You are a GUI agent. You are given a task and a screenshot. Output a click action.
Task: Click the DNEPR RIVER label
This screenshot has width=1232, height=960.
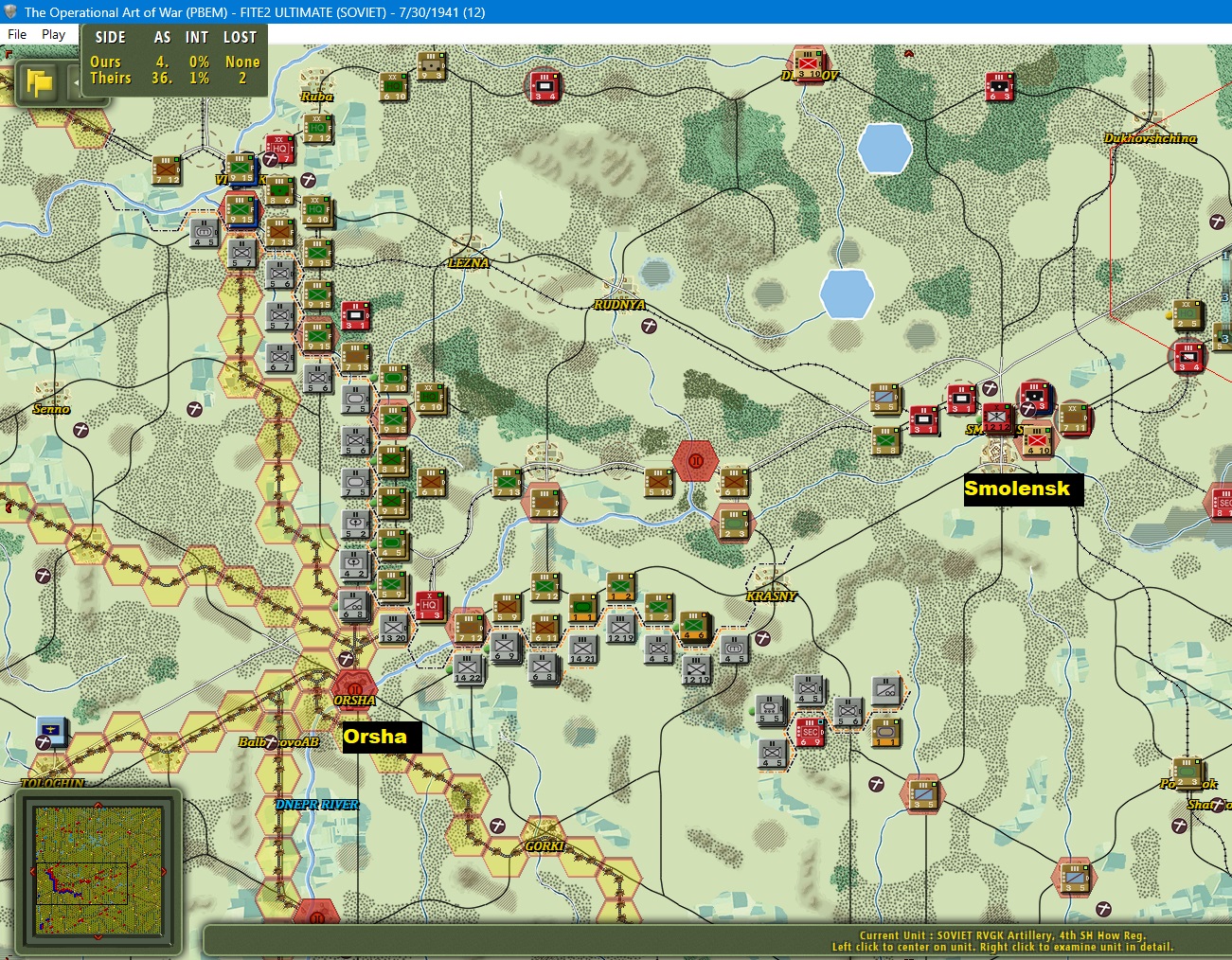click(317, 805)
